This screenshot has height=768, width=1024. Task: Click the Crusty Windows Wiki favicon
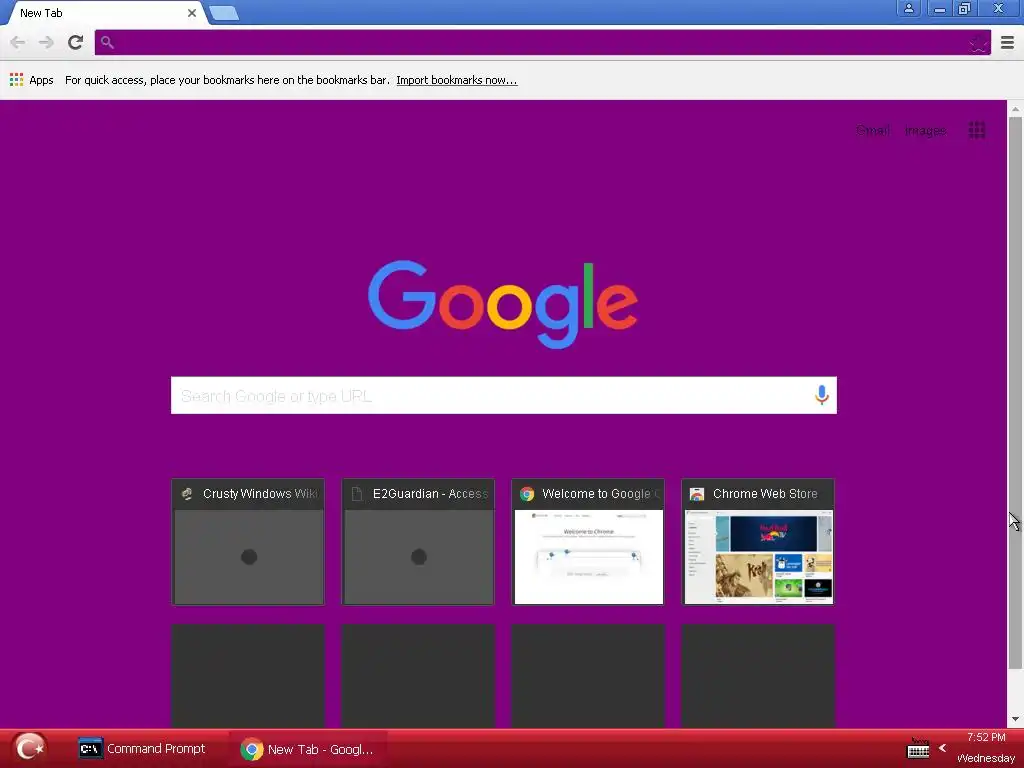point(187,494)
